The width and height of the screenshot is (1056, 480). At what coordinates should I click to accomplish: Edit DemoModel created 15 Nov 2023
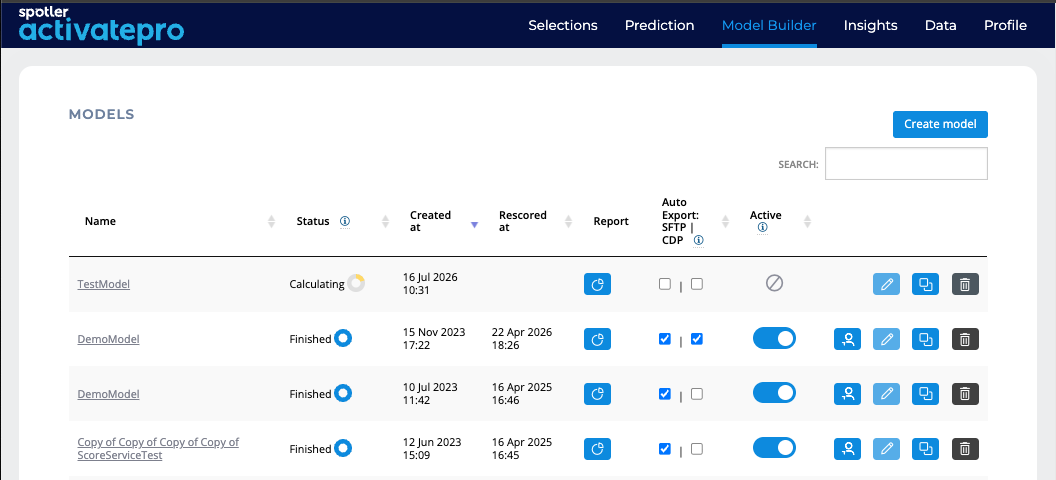click(886, 339)
